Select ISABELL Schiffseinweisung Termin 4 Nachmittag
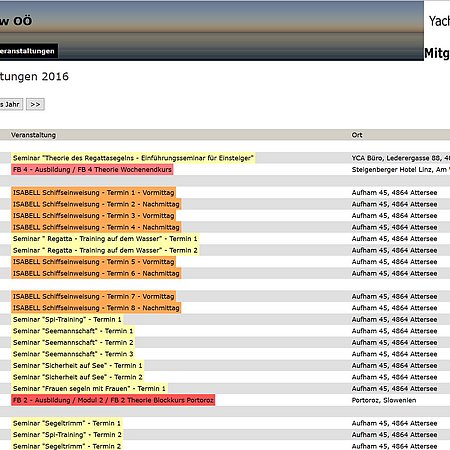The height and width of the screenshot is (450, 450). 96,227
